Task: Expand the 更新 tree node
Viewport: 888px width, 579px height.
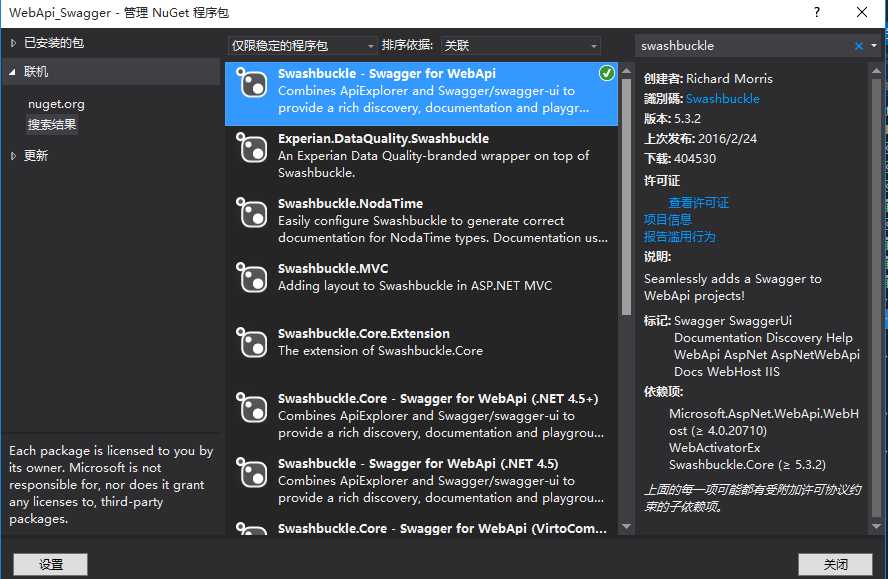Action: point(14,156)
